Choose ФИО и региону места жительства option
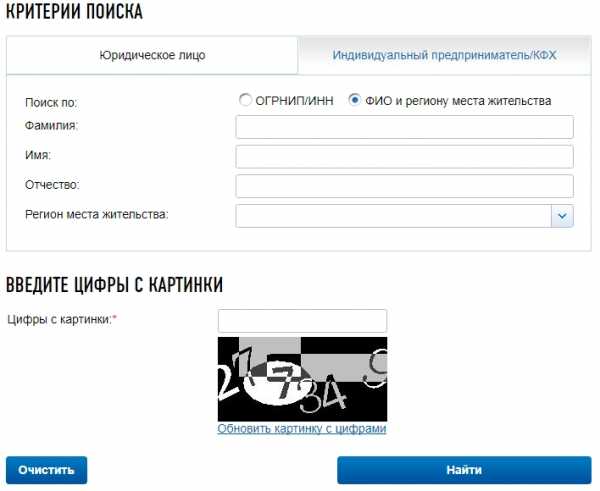600x491 pixels. (355, 100)
